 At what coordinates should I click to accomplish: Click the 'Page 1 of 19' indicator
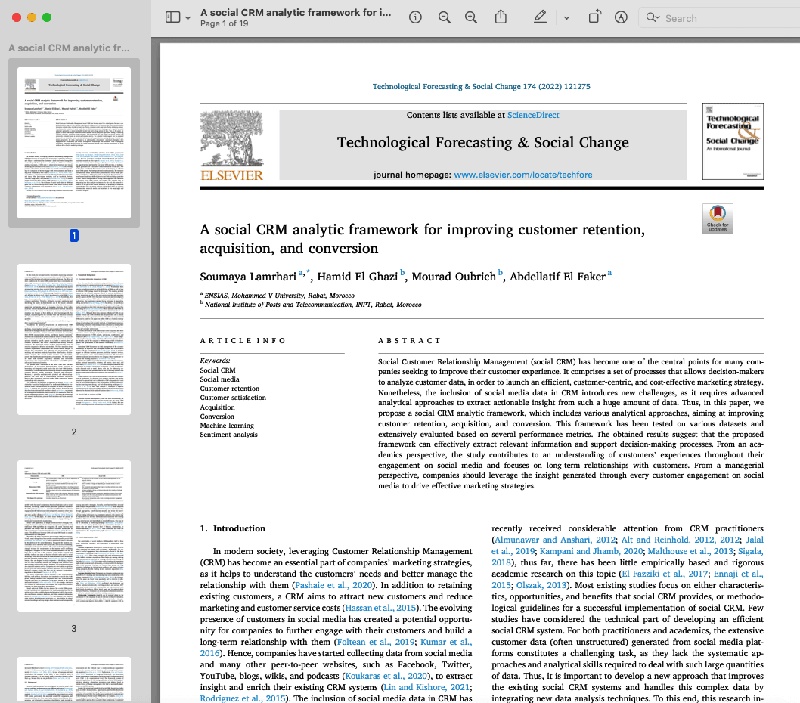pos(224,23)
